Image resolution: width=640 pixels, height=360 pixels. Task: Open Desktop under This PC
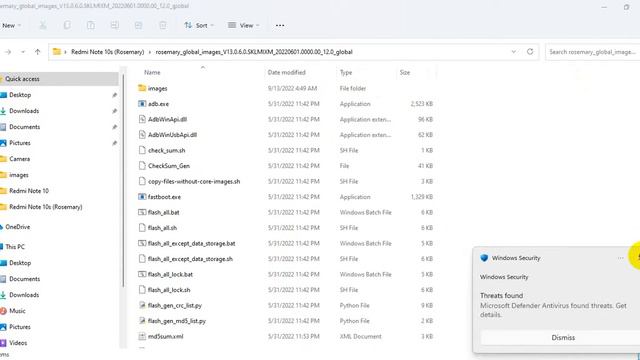click(x=20, y=263)
